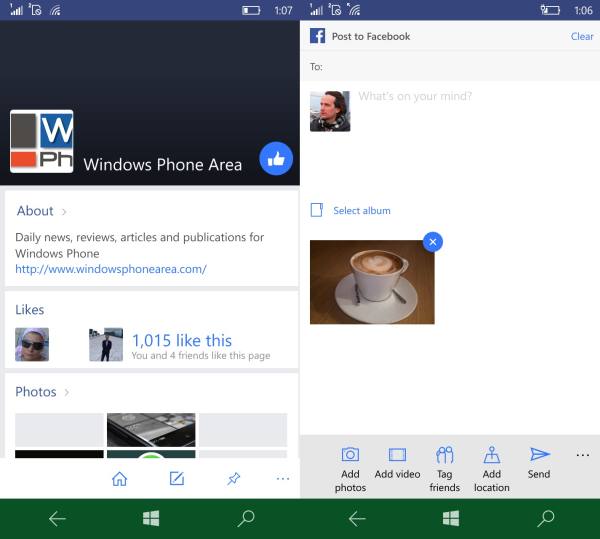View profile of friend in black suit

pos(106,344)
